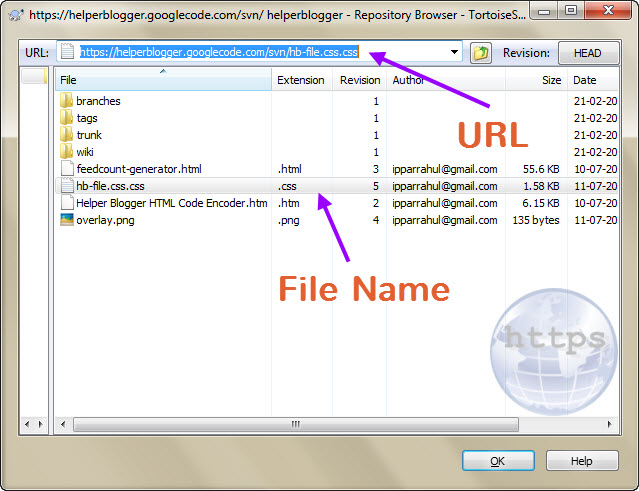Click the OK button
The height and width of the screenshot is (491, 639).
coord(499,461)
